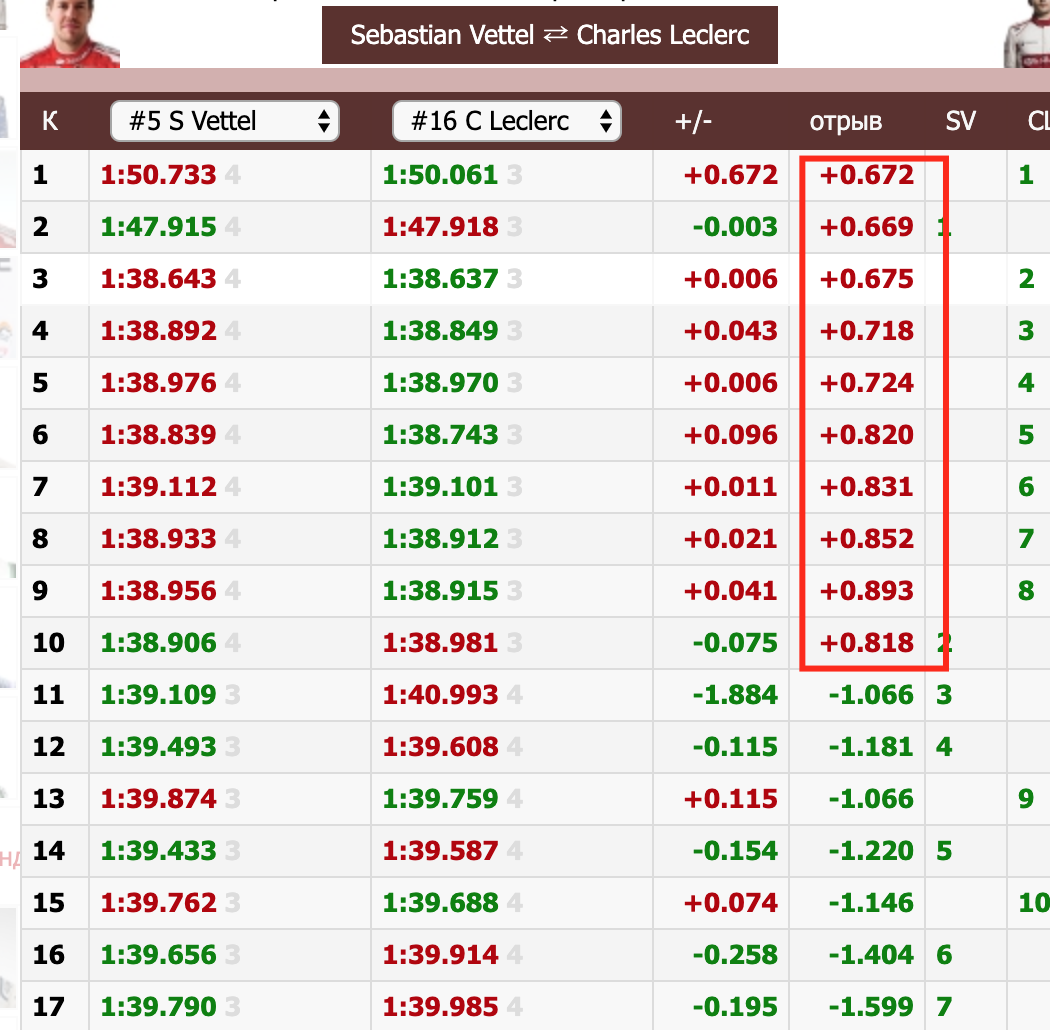Click the SV column header
This screenshot has width=1050, height=1030.
(x=960, y=121)
